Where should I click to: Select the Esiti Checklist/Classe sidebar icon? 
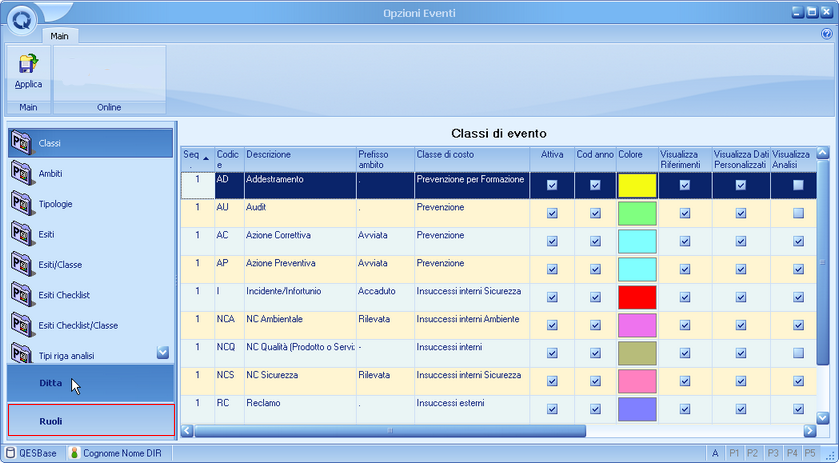pyautogui.click(x=21, y=325)
